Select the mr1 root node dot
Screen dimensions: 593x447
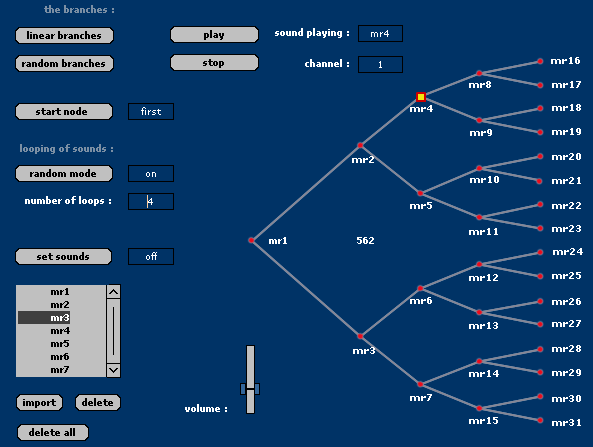point(251,240)
